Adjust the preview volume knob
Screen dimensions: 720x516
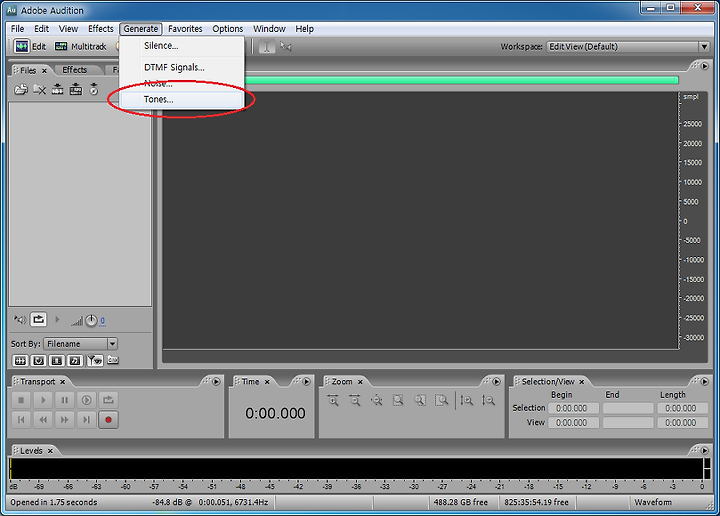[x=91, y=320]
